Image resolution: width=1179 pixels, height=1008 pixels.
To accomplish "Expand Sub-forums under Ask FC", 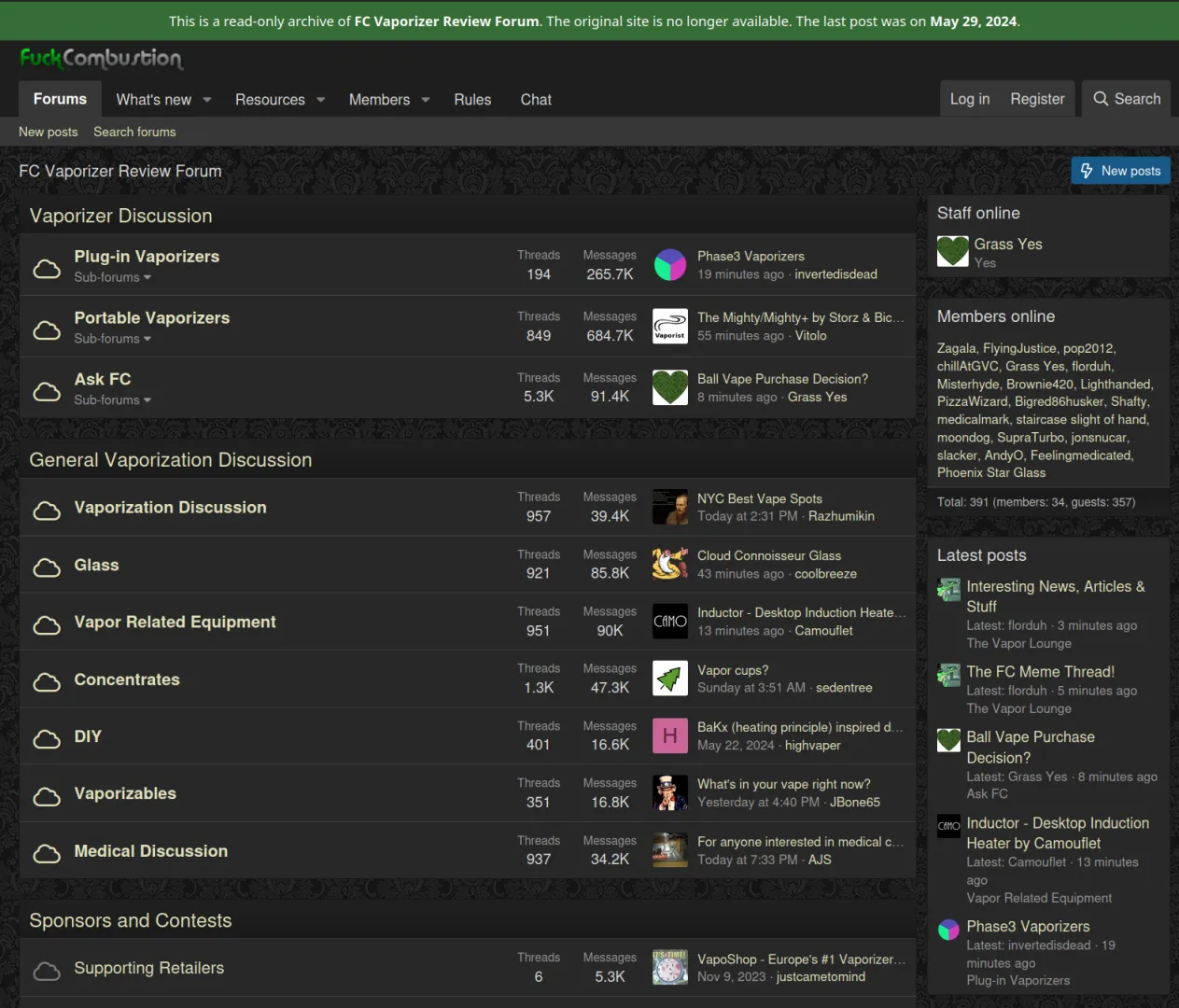I will (112, 399).
